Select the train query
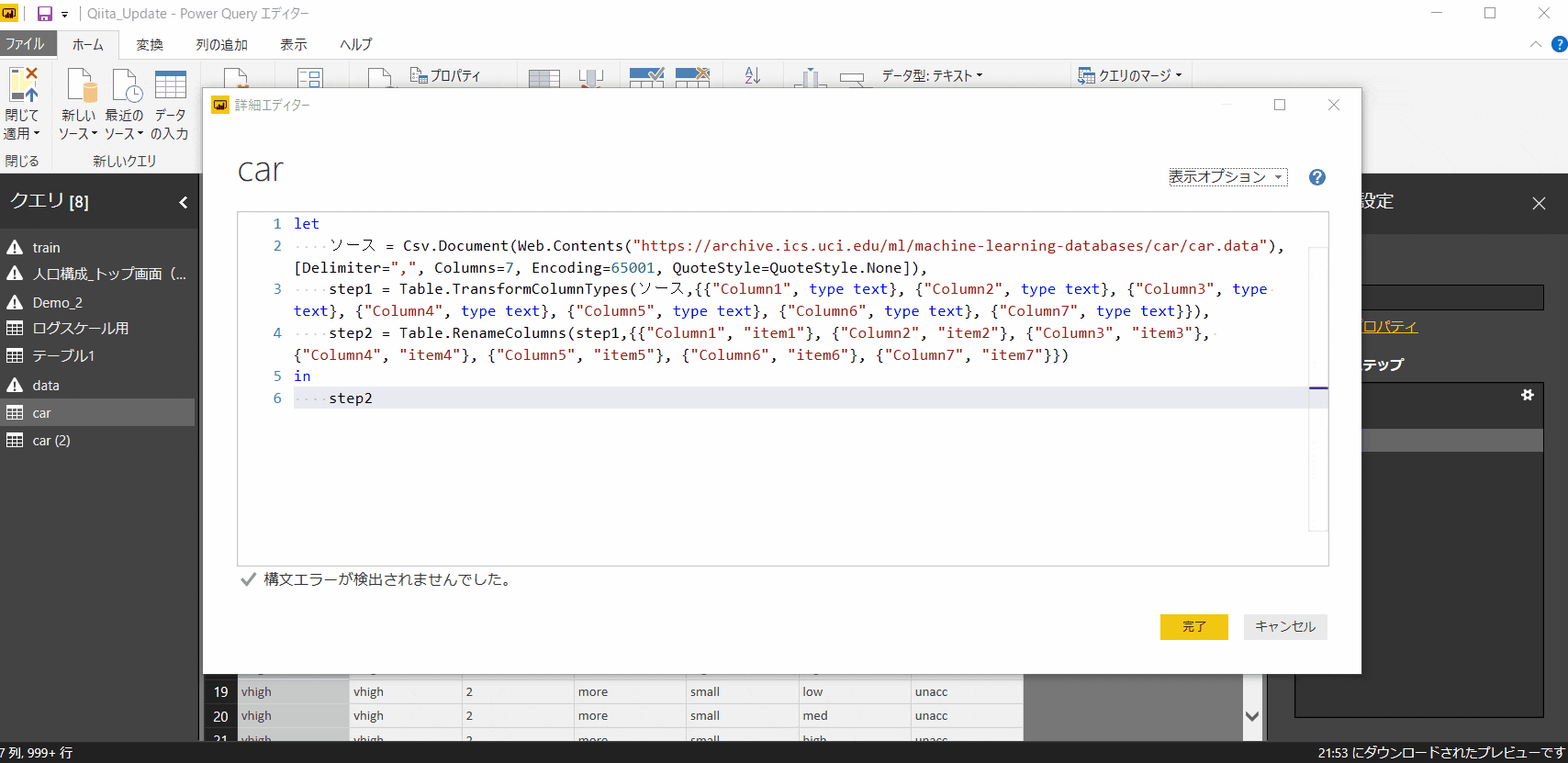Image resolution: width=1568 pixels, height=763 pixels. coord(97,247)
